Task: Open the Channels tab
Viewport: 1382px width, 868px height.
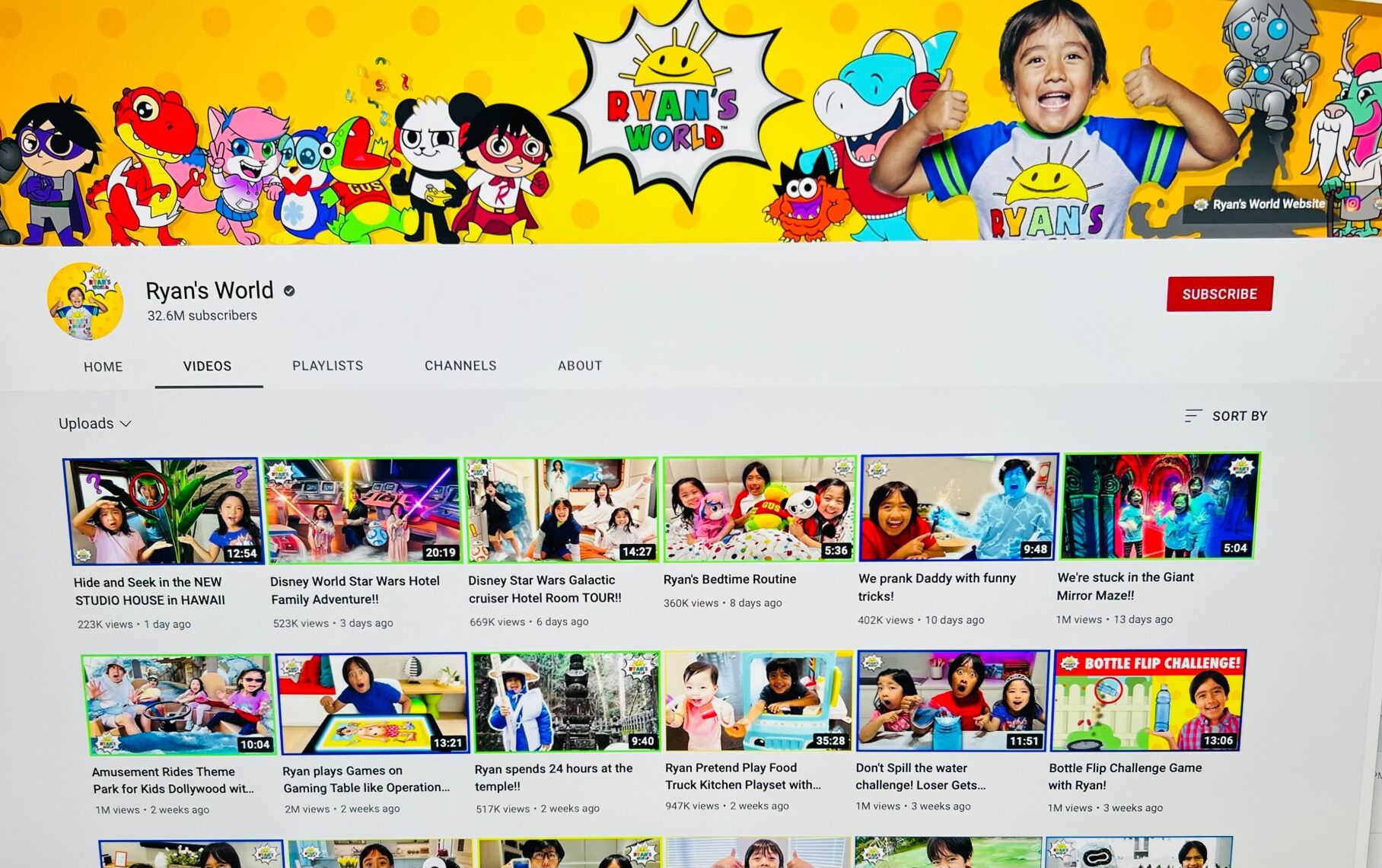Action: click(460, 366)
